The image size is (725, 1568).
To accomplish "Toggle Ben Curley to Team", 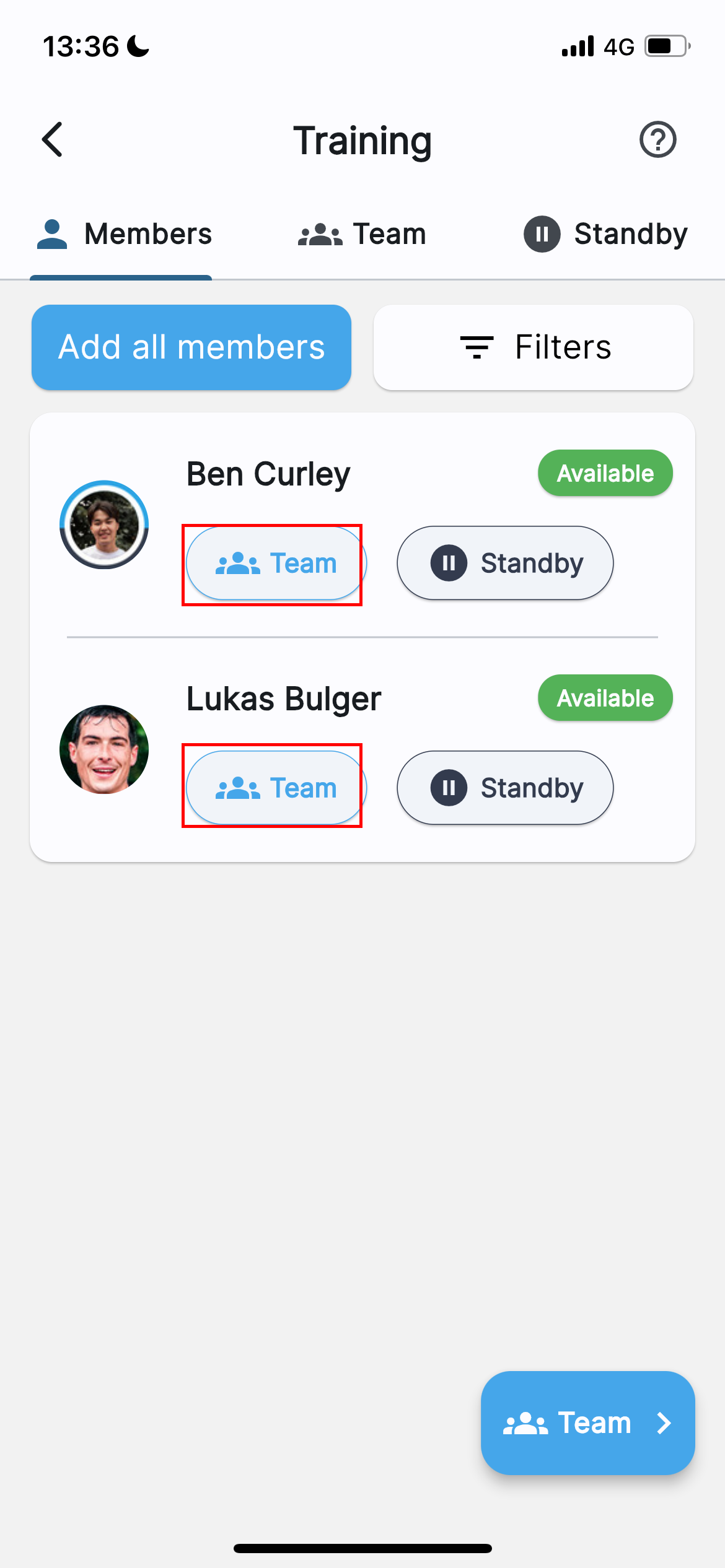I will [x=276, y=563].
